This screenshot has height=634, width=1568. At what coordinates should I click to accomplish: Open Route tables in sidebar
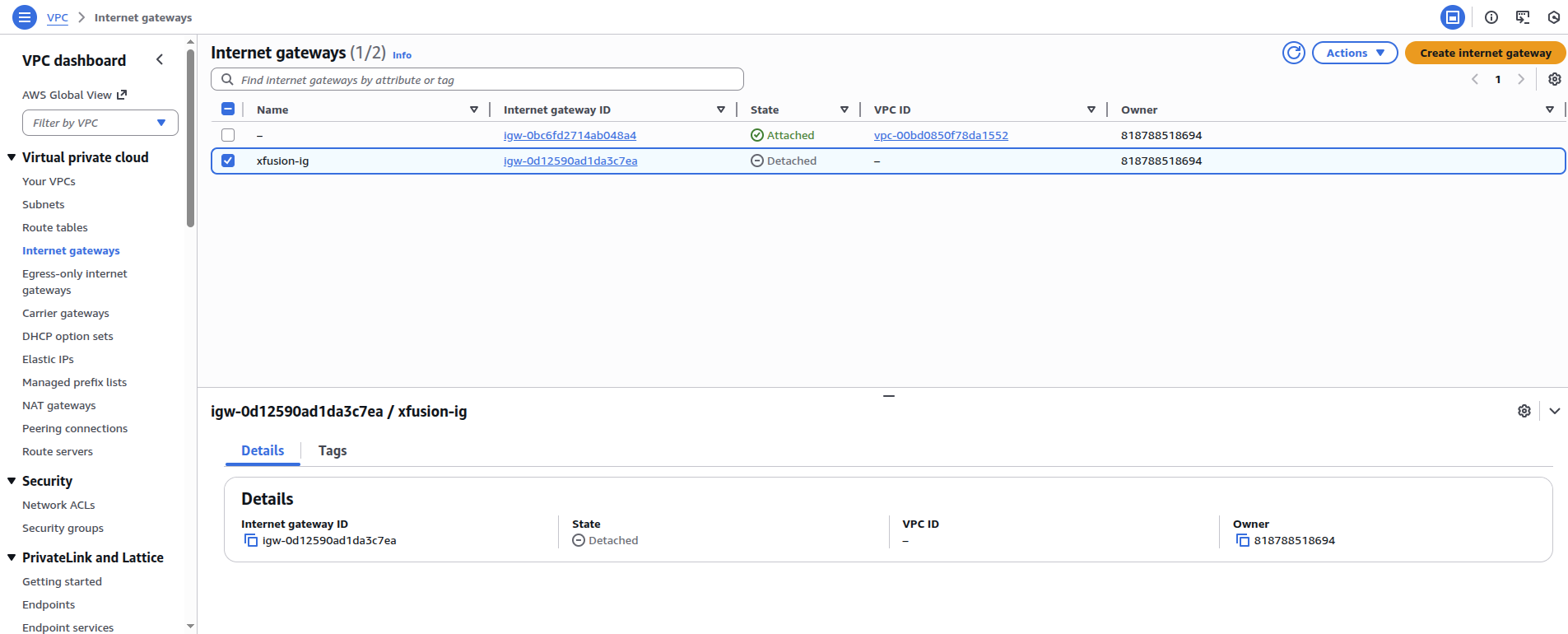(x=54, y=227)
